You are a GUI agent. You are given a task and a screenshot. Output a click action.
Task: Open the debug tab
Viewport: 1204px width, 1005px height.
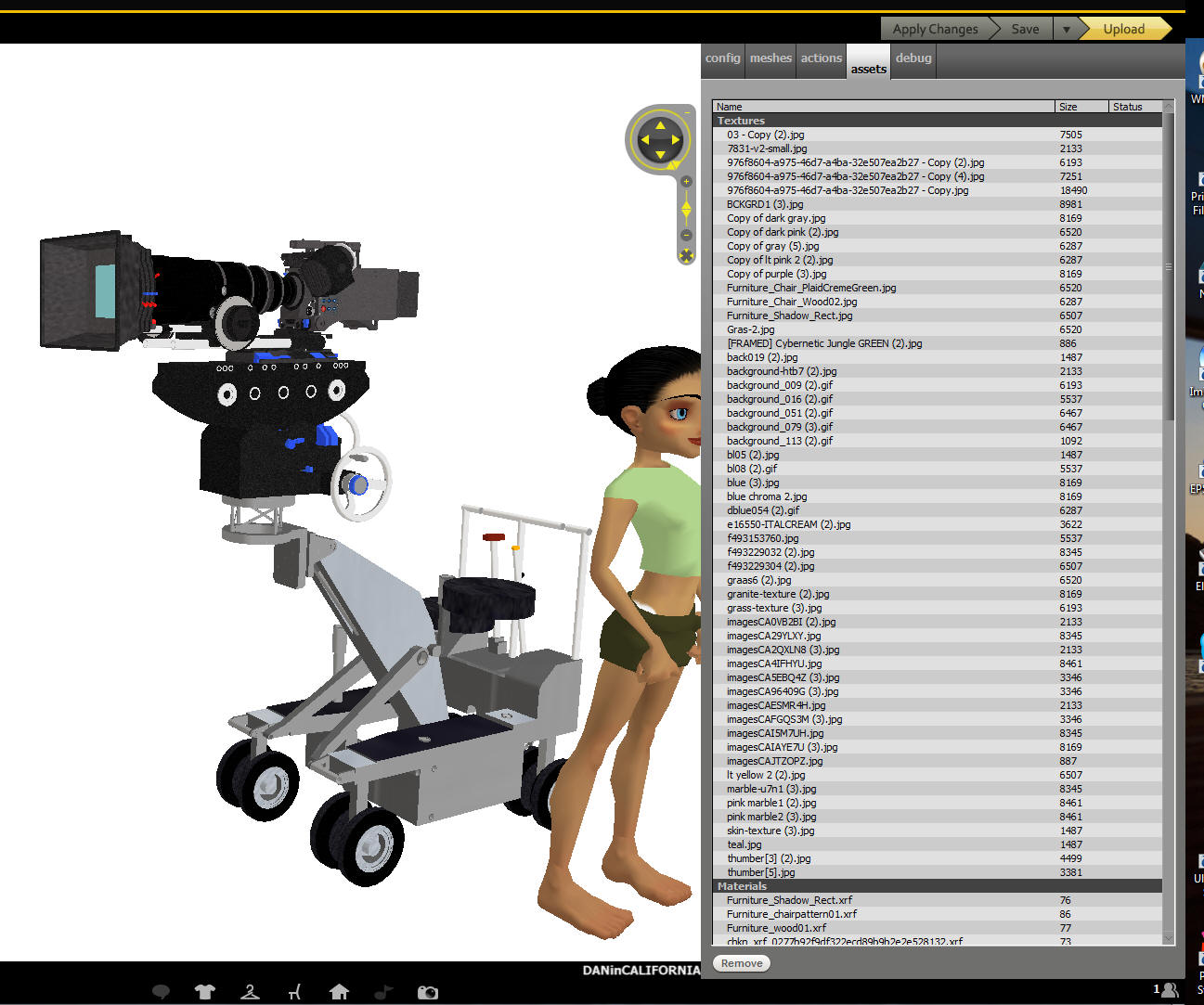point(913,58)
